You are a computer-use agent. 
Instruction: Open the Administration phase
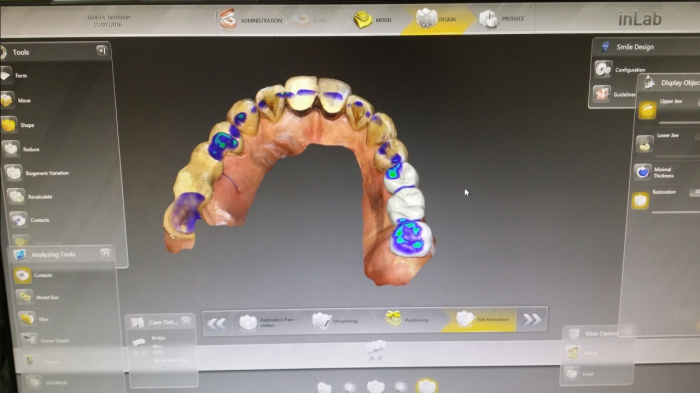[x=251, y=20]
